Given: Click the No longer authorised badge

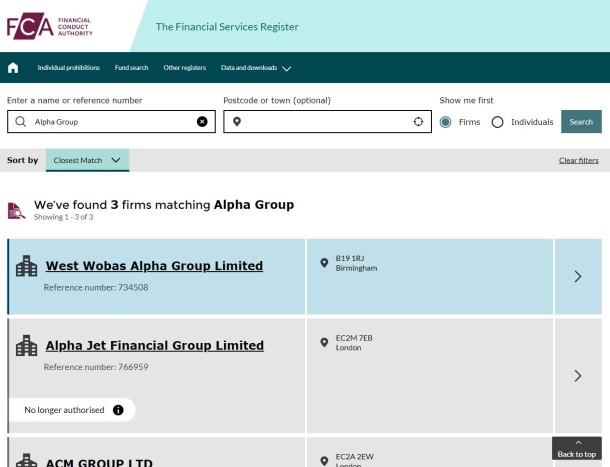Looking at the screenshot, I should coord(72,410).
